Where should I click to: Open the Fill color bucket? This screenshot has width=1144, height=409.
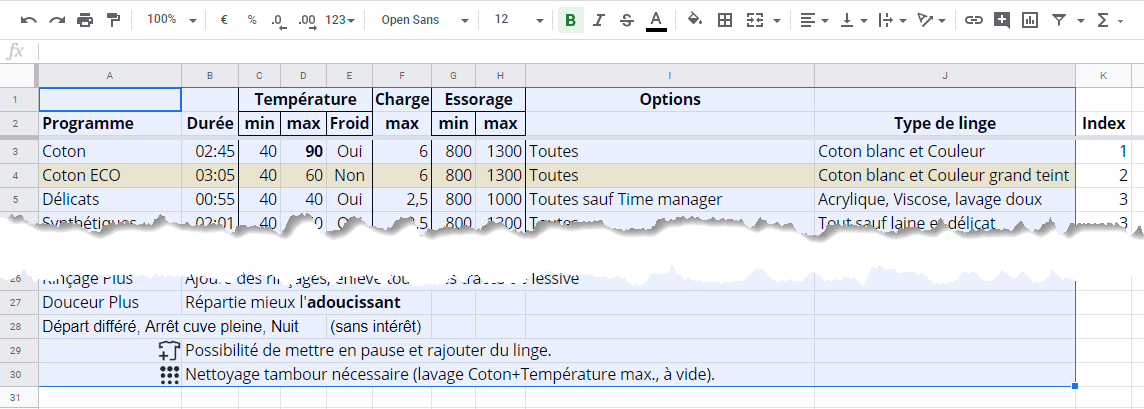(x=695, y=20)
